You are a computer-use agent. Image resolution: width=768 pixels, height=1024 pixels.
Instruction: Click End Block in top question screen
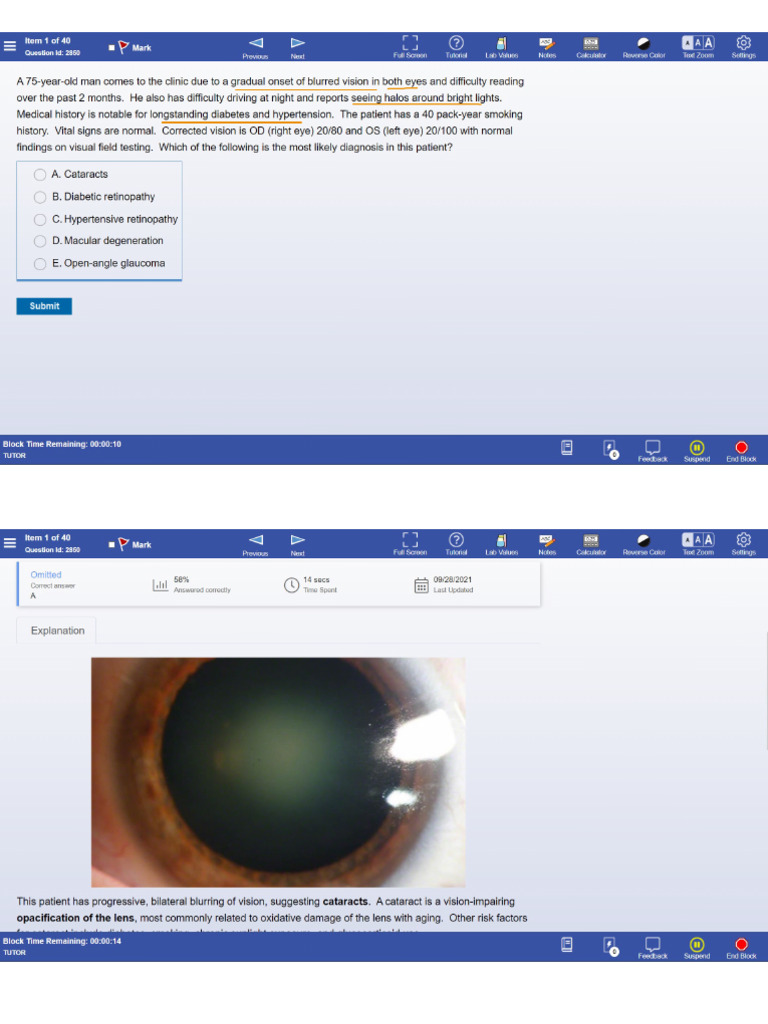coord(741,451)
